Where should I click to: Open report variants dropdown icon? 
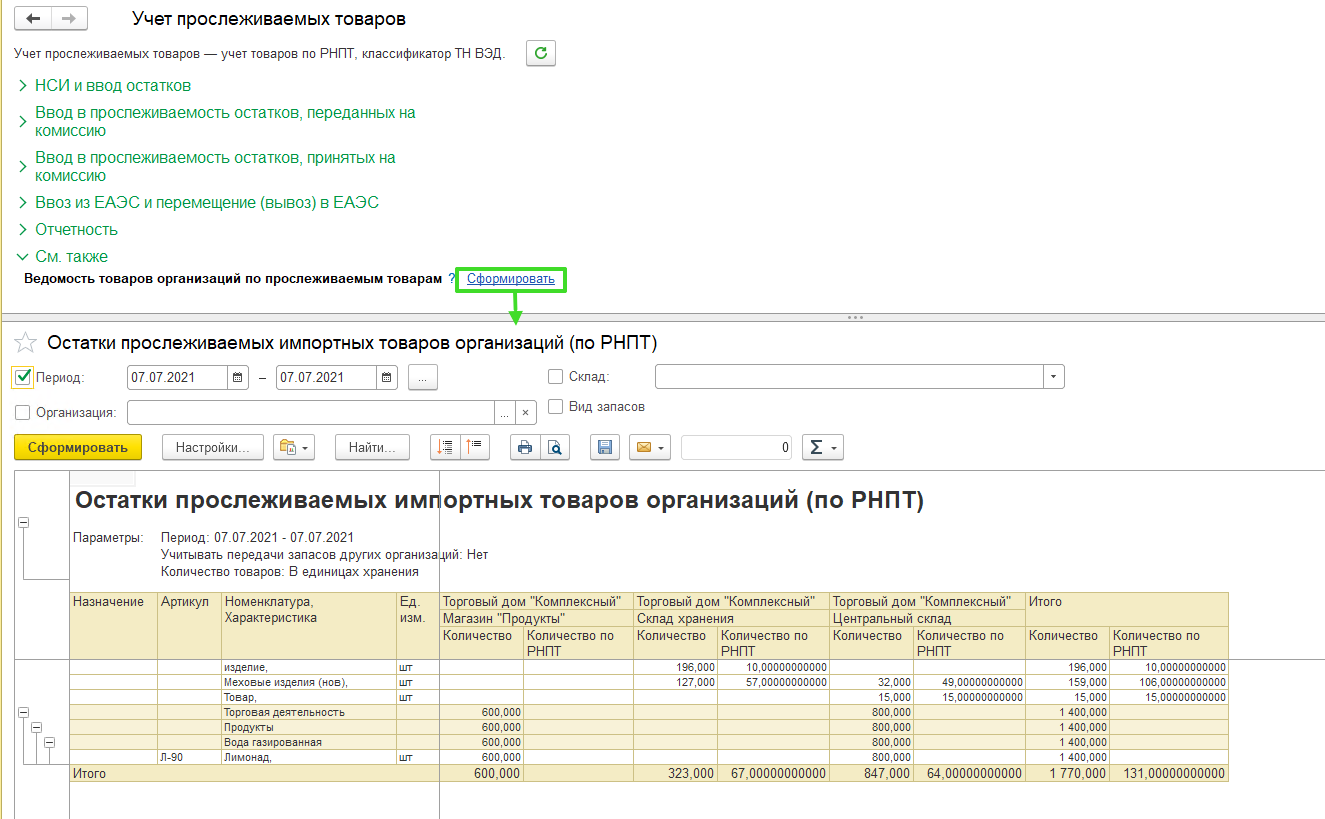click(x=294, y=447)
